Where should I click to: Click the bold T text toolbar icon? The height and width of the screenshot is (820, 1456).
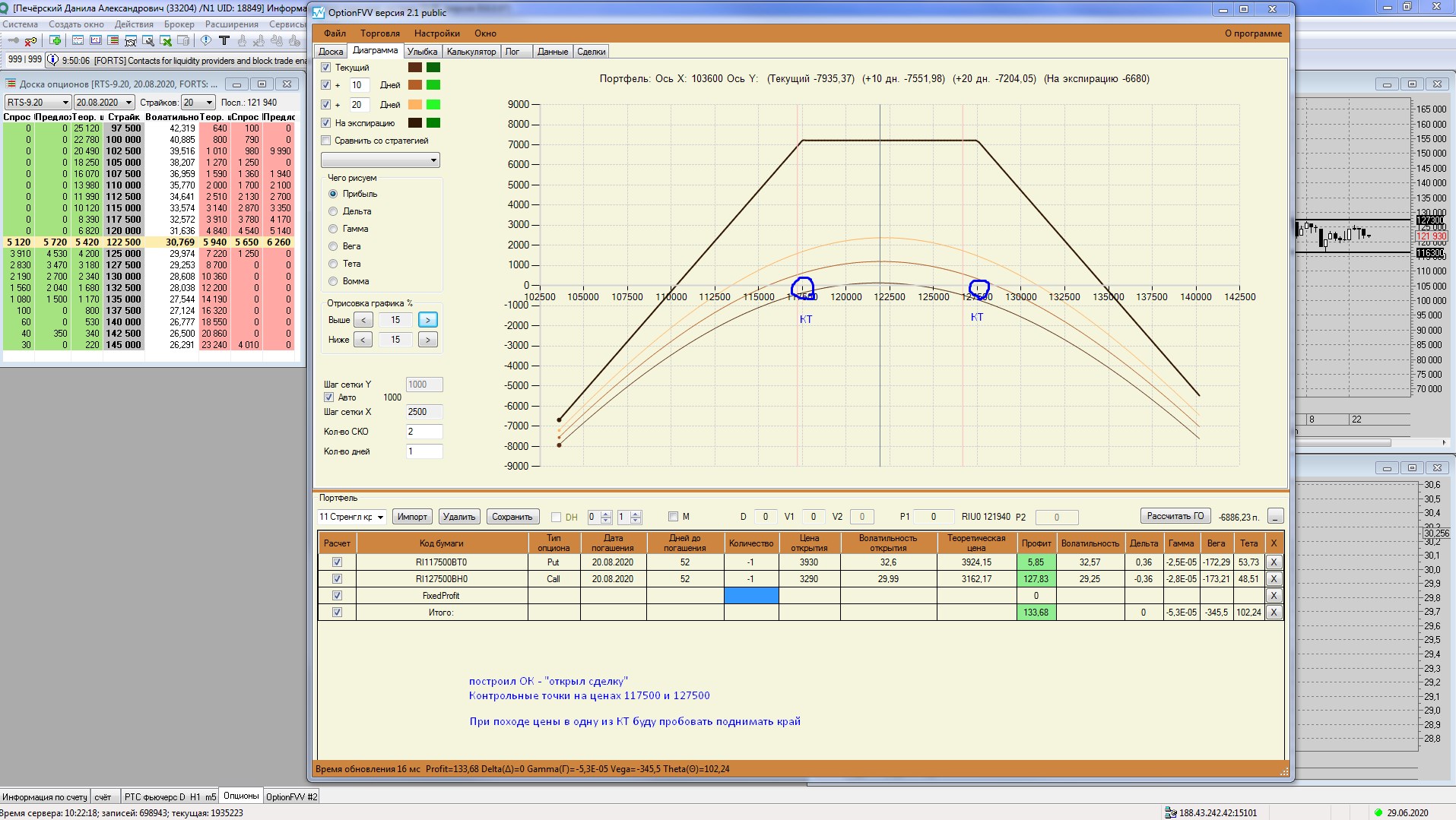click(224, 40)
